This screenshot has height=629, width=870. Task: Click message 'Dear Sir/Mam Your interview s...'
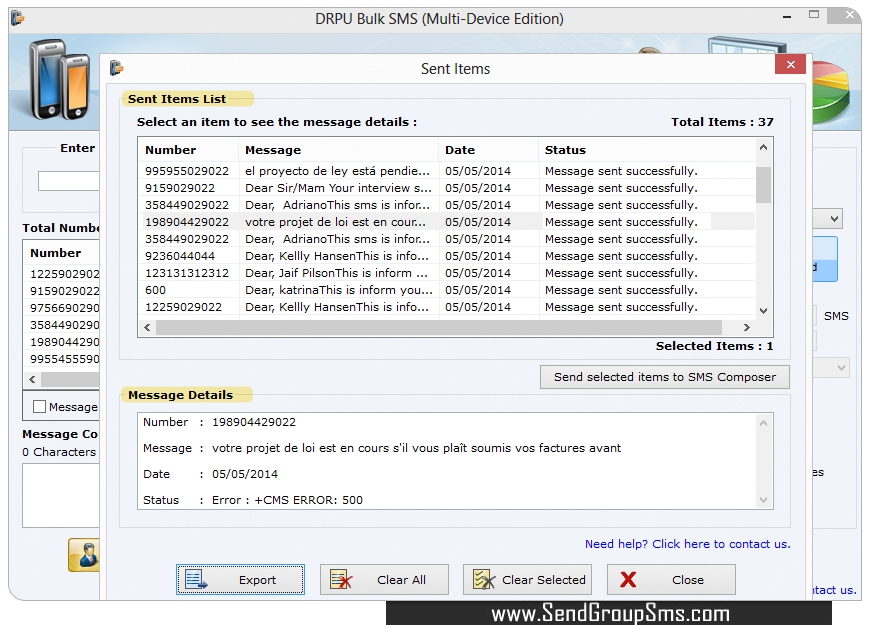pos(338,188)
